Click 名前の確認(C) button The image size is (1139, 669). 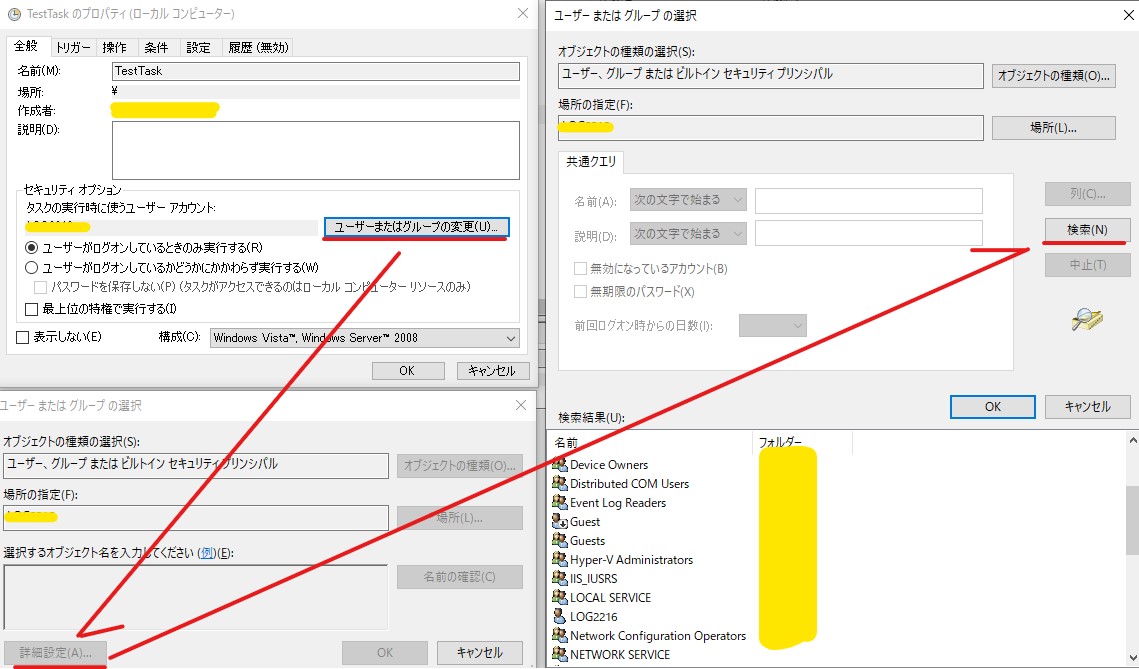pyautogui.click(x=460, y=577)
